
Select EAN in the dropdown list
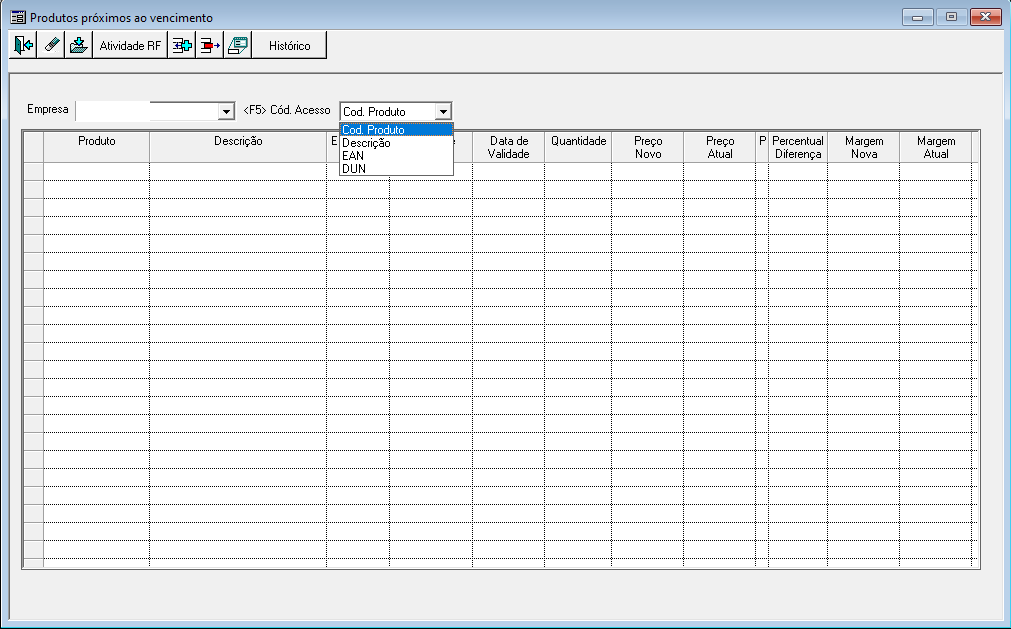(x=397, y=155)
